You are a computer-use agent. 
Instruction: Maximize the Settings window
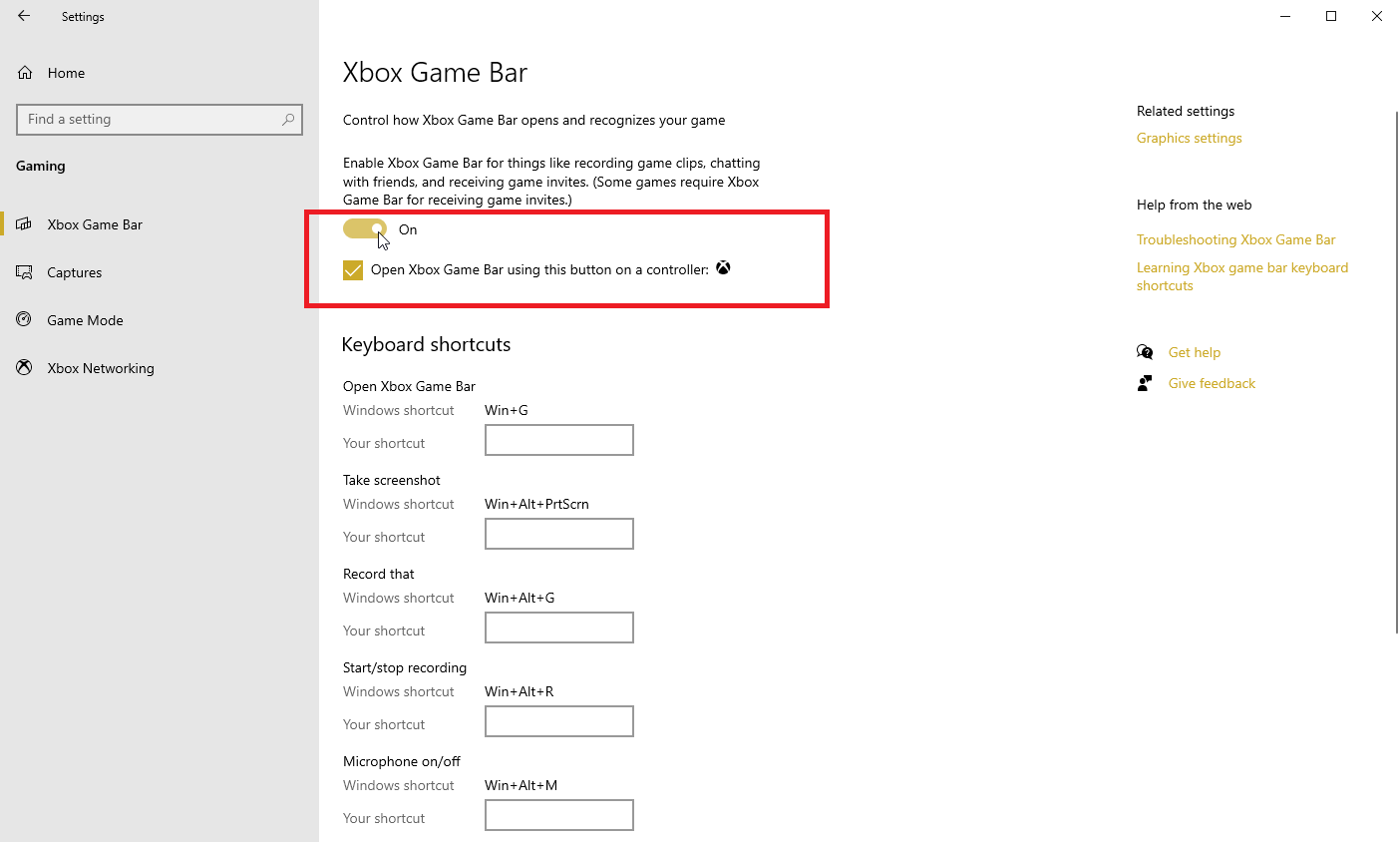(1331, 16)
